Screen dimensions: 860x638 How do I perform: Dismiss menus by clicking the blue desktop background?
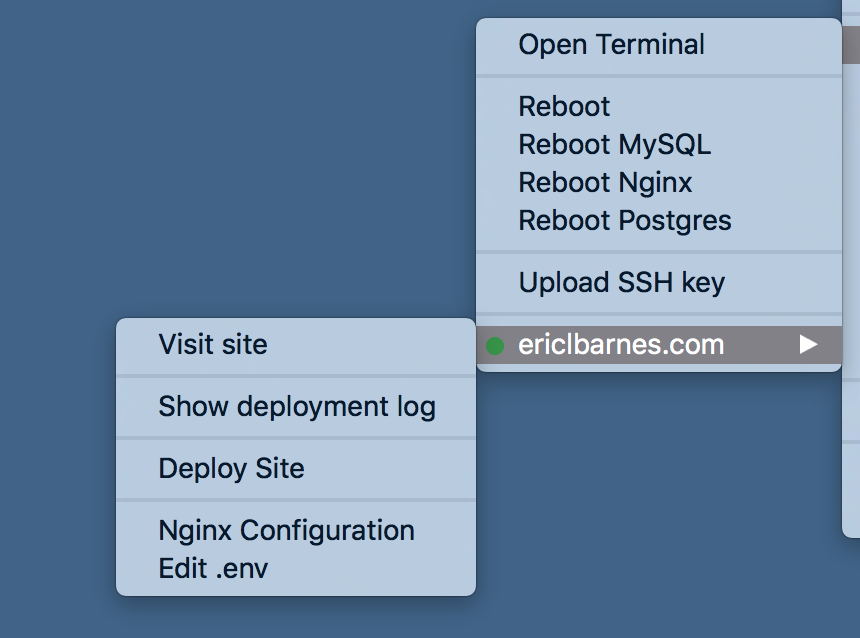[219, 165]
